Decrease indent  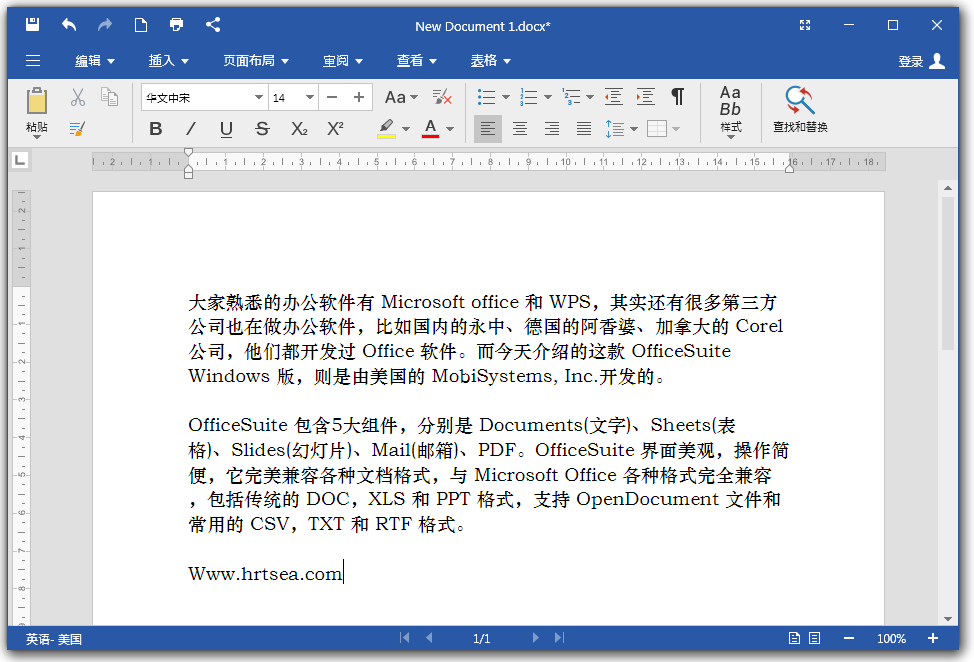click(614, 97)
